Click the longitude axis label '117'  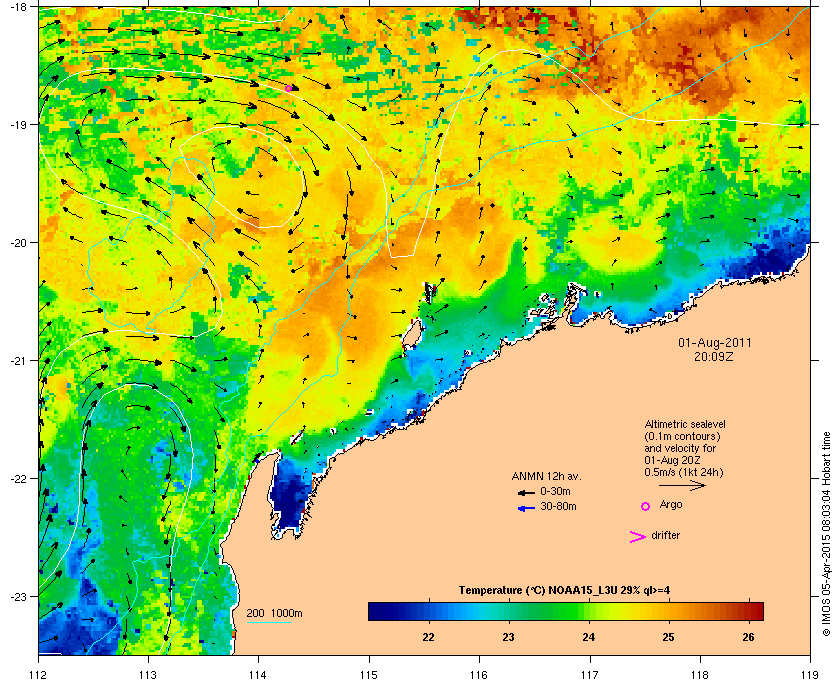pyautogui.click(x=590, y=674)
